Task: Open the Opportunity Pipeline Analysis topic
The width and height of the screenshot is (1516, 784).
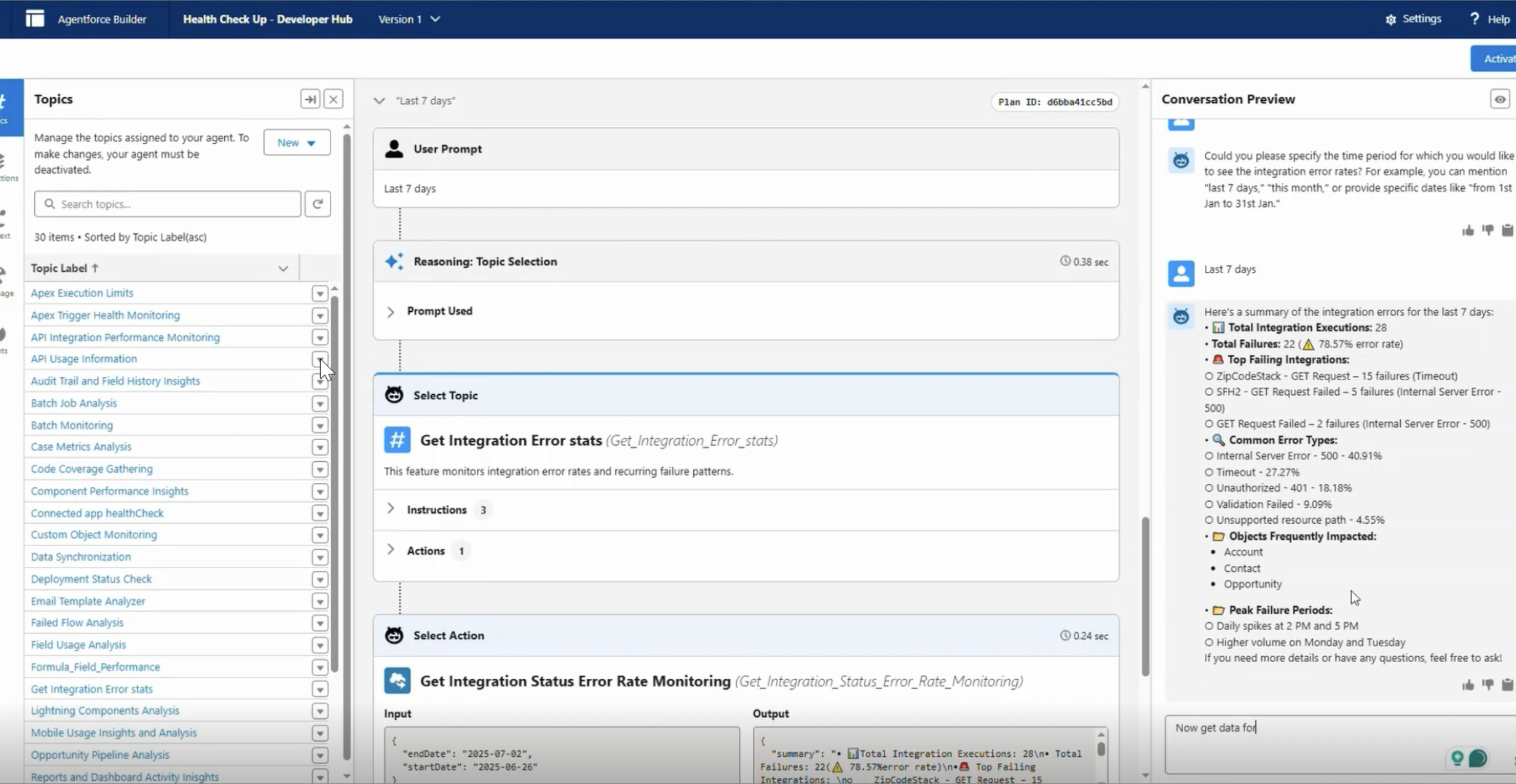Action: coord(100,755)
